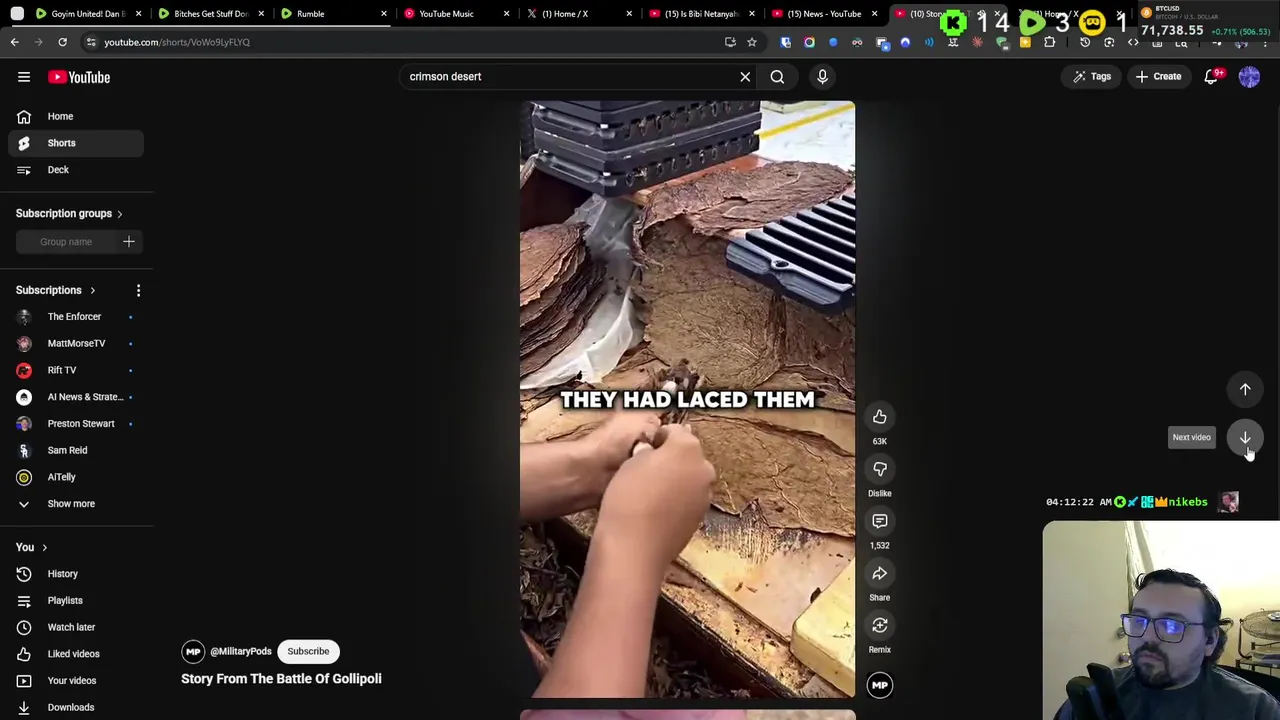
Task: Start voice search with the microphone icon
Action: click(x=822, y=77)
